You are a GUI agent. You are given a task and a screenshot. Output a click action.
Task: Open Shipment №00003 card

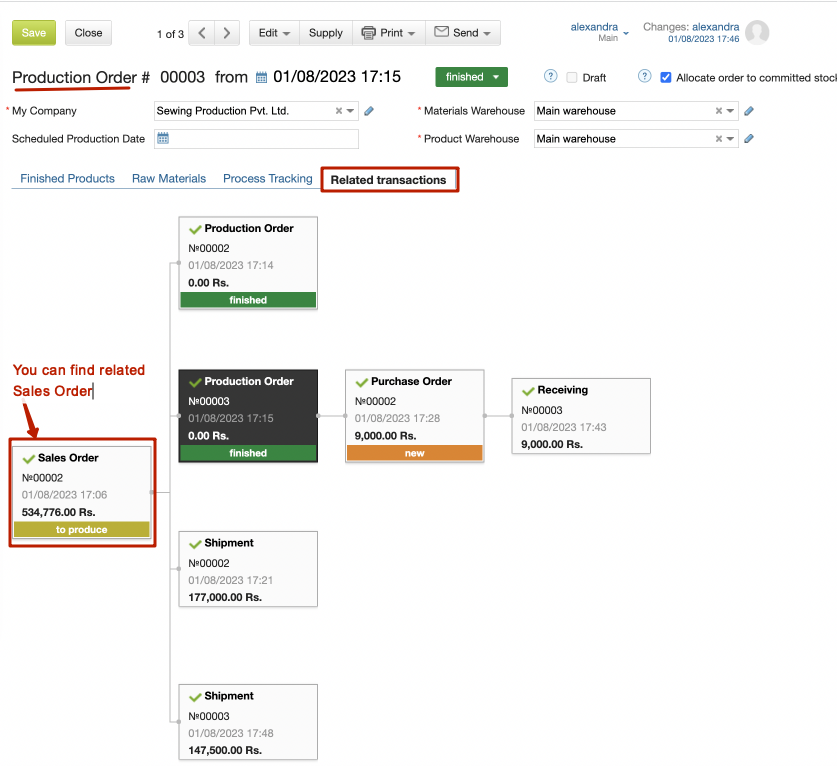(x=248, y=722)
